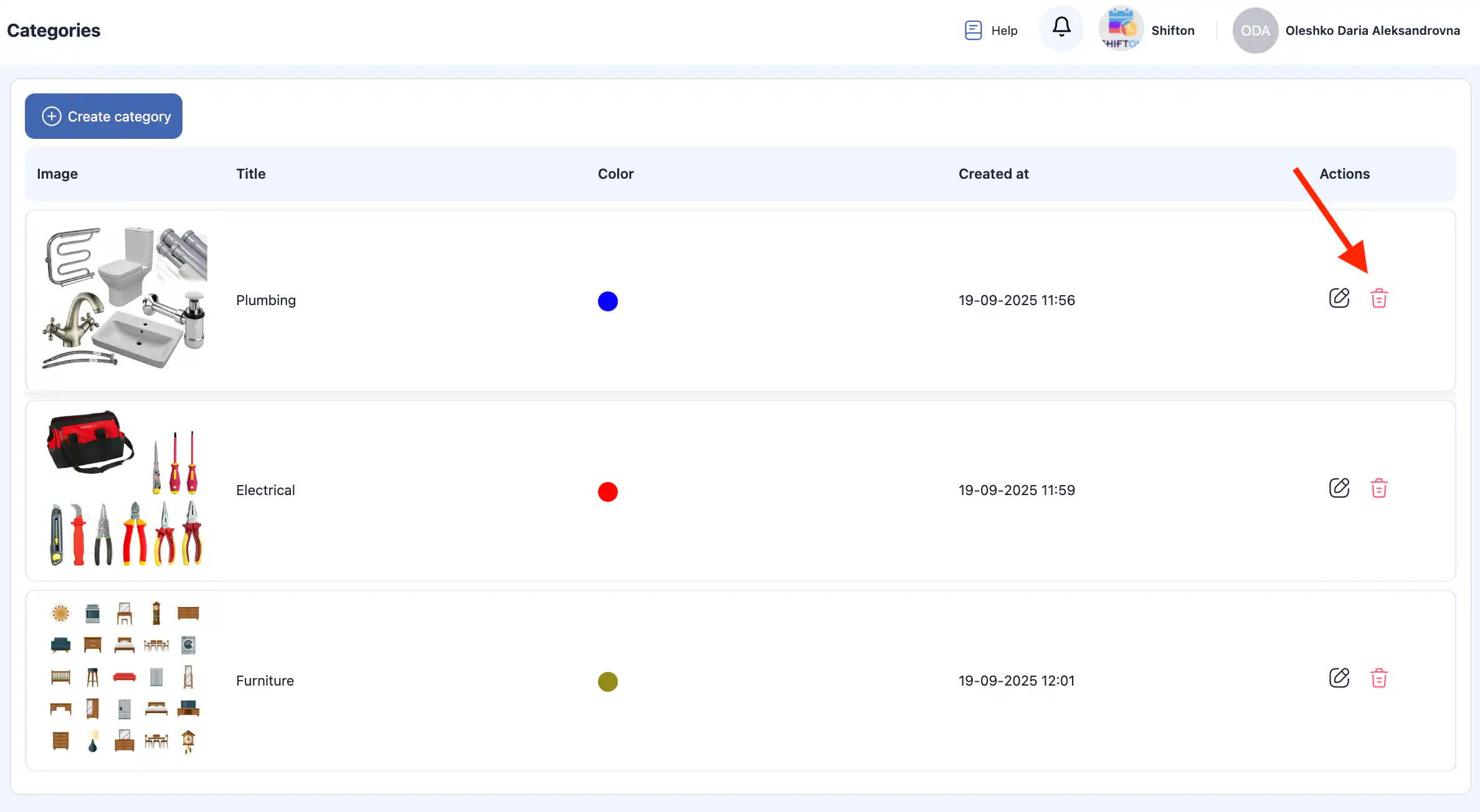Edit the Electrical category
Viewport: 1480px width, 812px height.
click(x=1339, y=488)
